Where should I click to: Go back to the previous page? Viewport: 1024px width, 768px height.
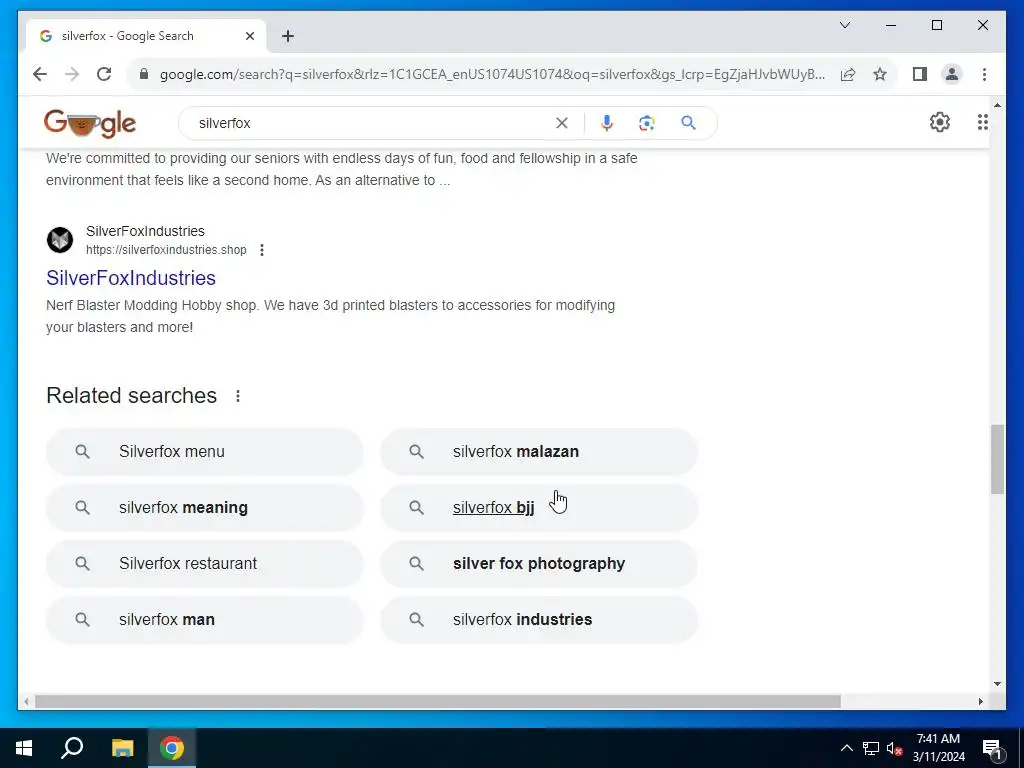click(x=40, y=74)
